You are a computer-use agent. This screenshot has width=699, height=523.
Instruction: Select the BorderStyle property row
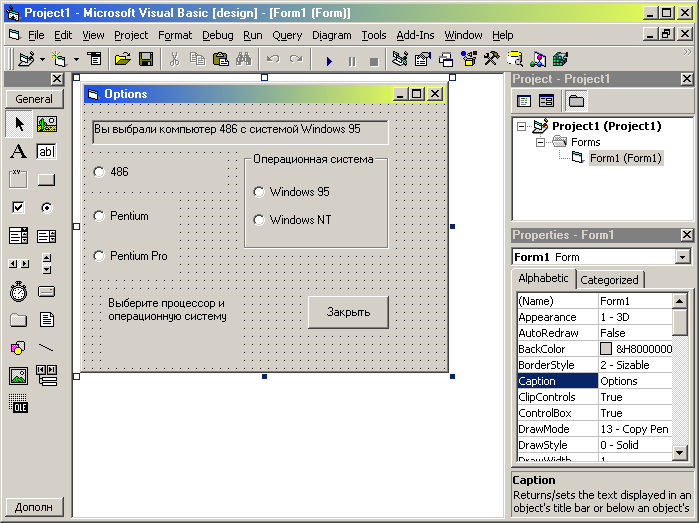click(x=595, y=365)
